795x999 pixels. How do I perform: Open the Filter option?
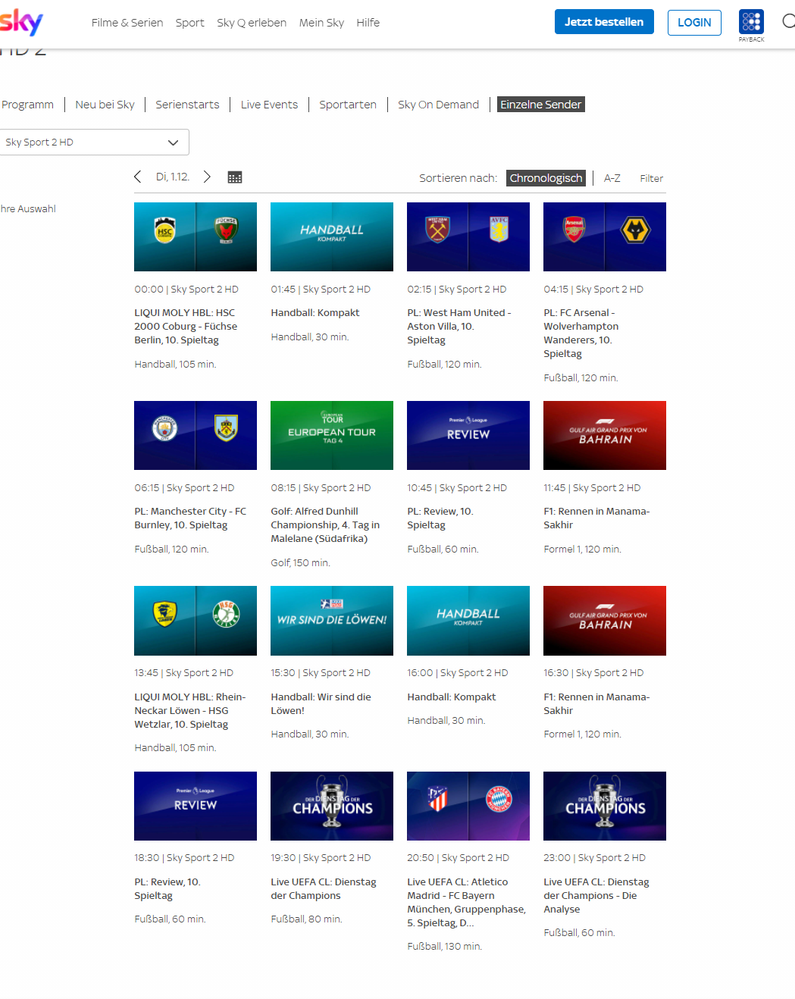tap(651, 178)
